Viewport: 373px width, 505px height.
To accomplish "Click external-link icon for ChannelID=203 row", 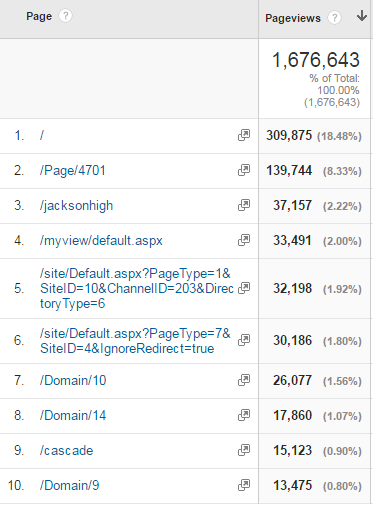I will coord(244,288).
